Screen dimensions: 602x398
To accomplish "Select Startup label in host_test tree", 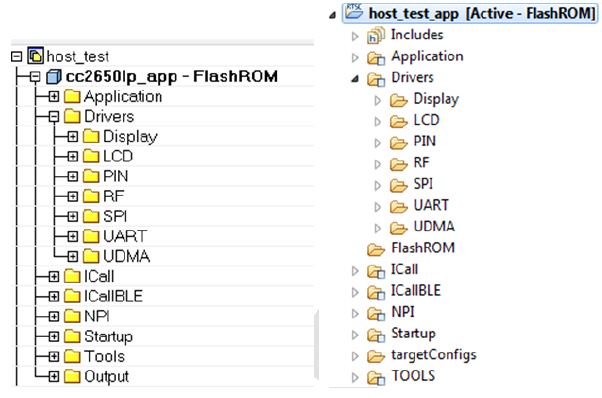I will pyautogui.click(x=108, y=337).
